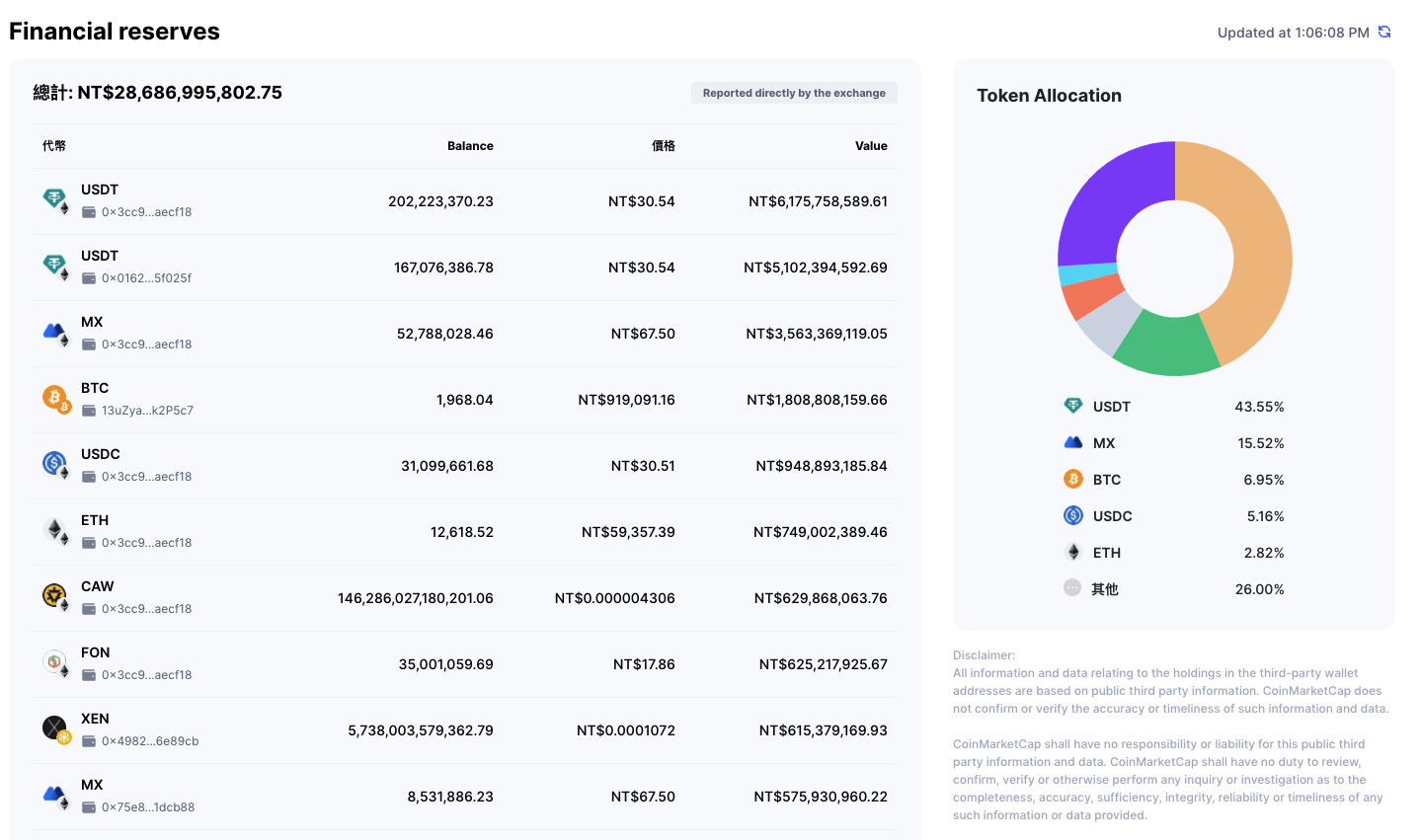This screenshot has height=840, width=1421.
Task: Click the USDT token icon in the 0x0162...5f025f row
Action: tap(55, 267)
